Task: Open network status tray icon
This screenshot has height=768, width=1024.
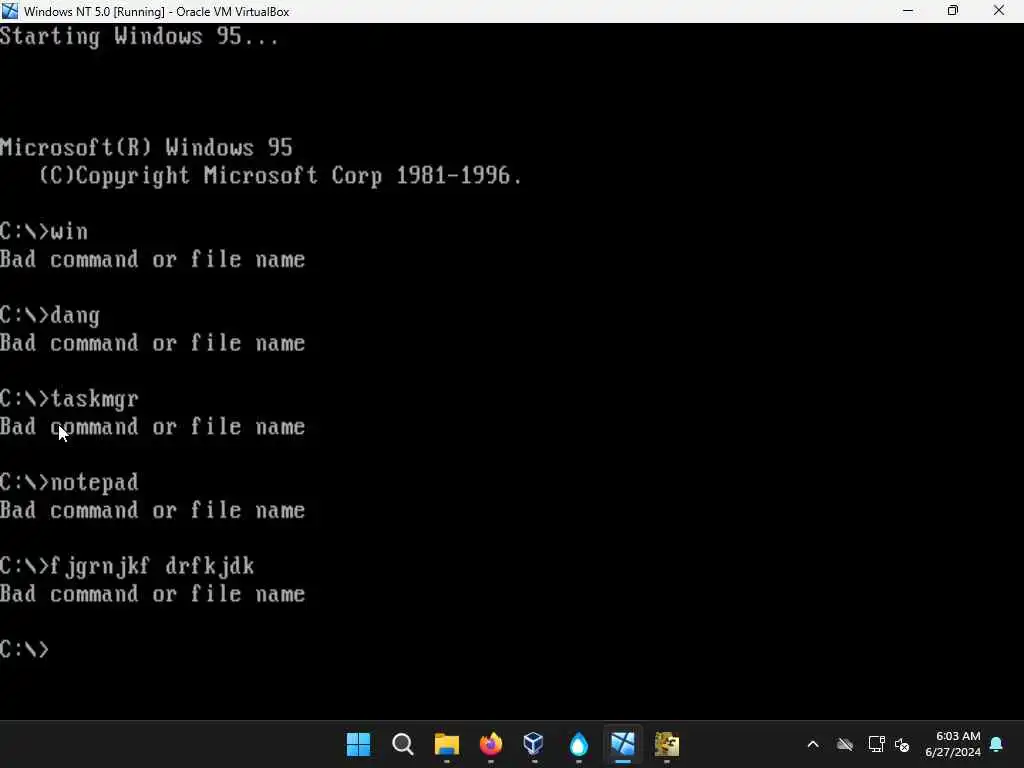Action: tap(876, 744)
